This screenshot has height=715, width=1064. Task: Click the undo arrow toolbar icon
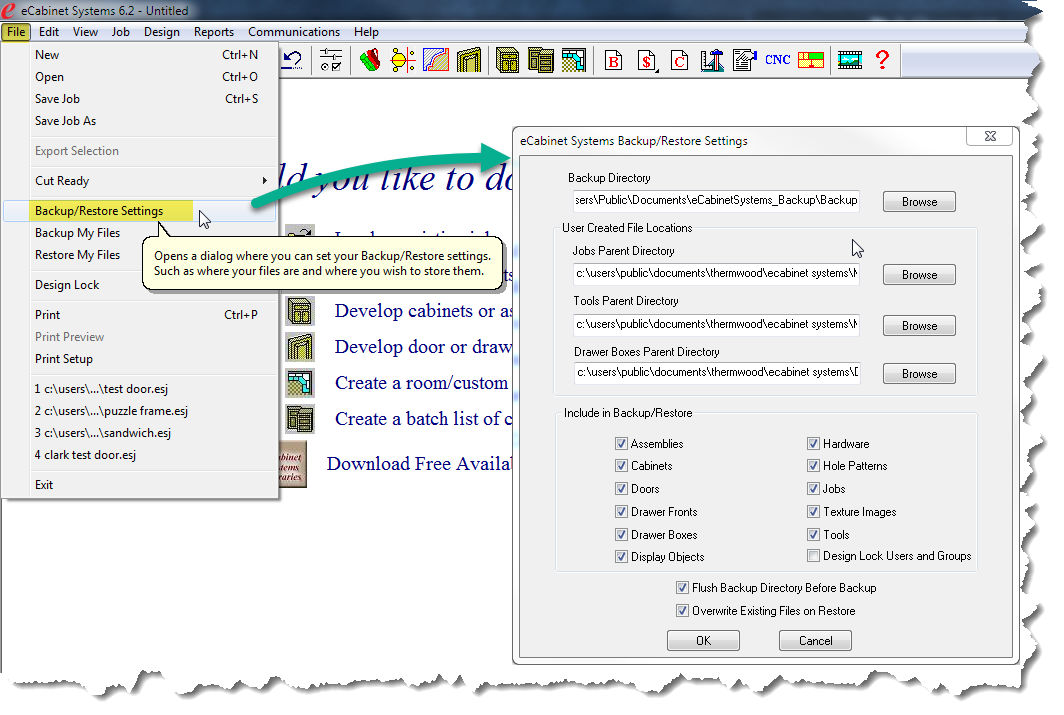[292, 60]
